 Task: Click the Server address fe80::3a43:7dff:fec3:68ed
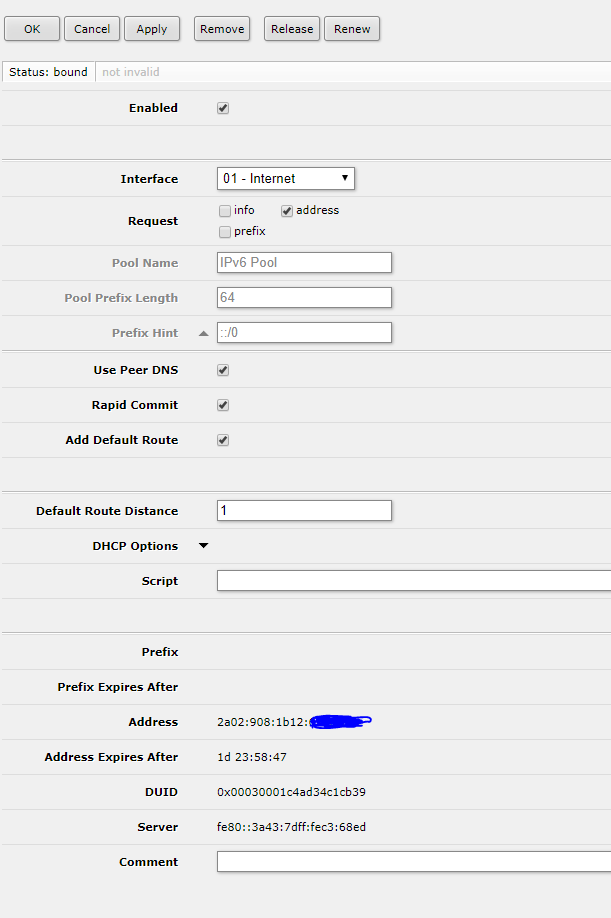pos(291,827)
